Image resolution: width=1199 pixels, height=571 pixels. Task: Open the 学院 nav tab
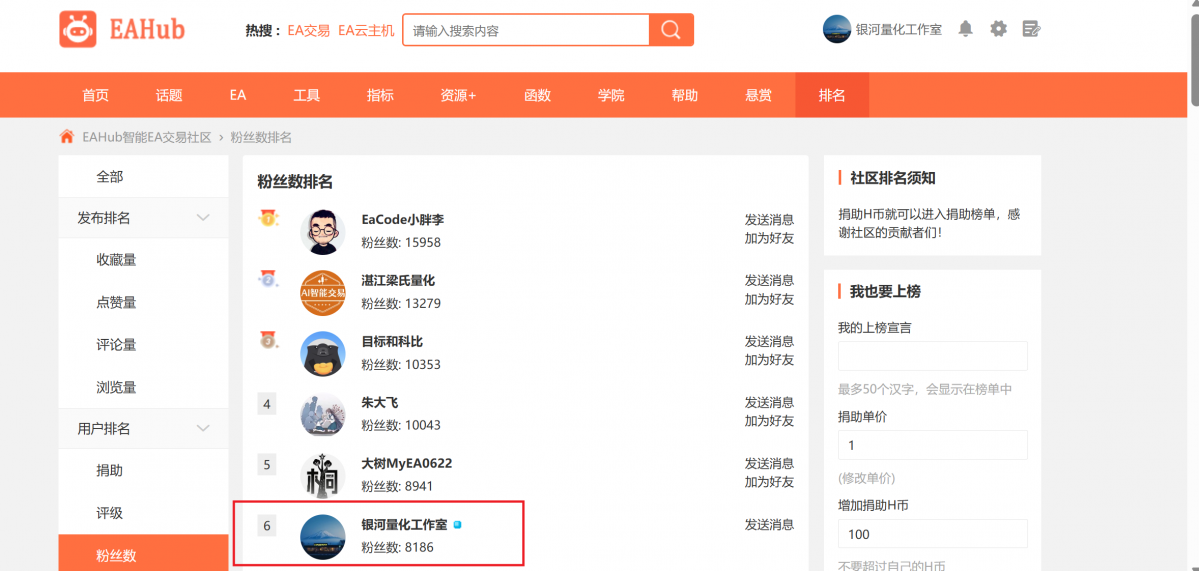(611, 96)
